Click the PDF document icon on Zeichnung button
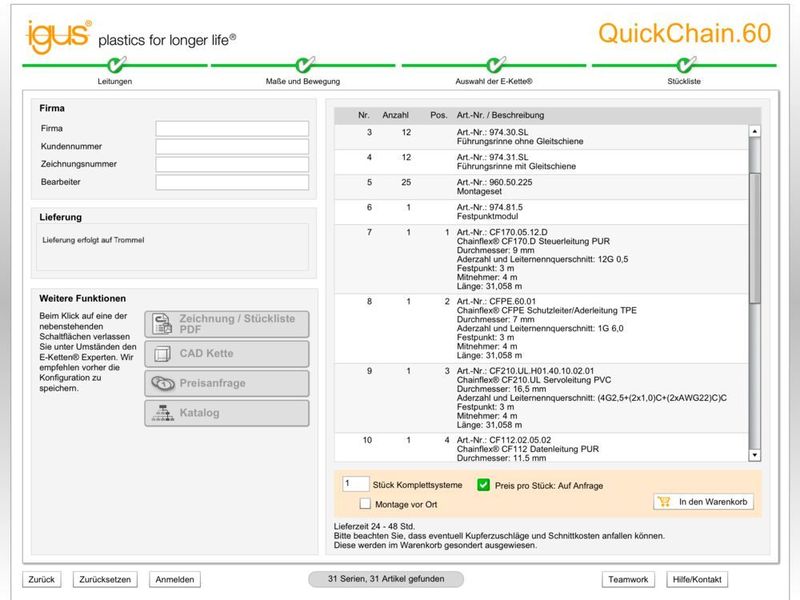The height and width of the screenshot is (600, 800). [x=162, y=324]
